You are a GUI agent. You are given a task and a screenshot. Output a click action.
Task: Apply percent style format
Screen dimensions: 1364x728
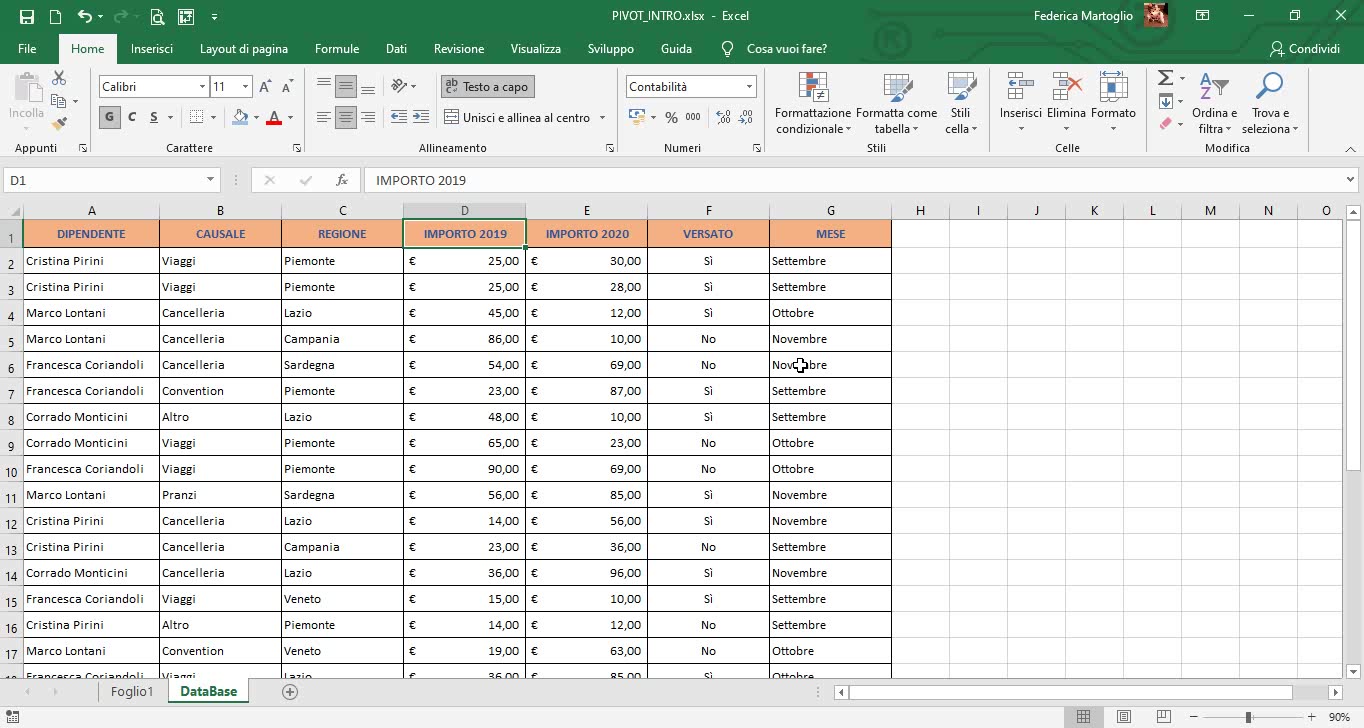coord(671,117)
